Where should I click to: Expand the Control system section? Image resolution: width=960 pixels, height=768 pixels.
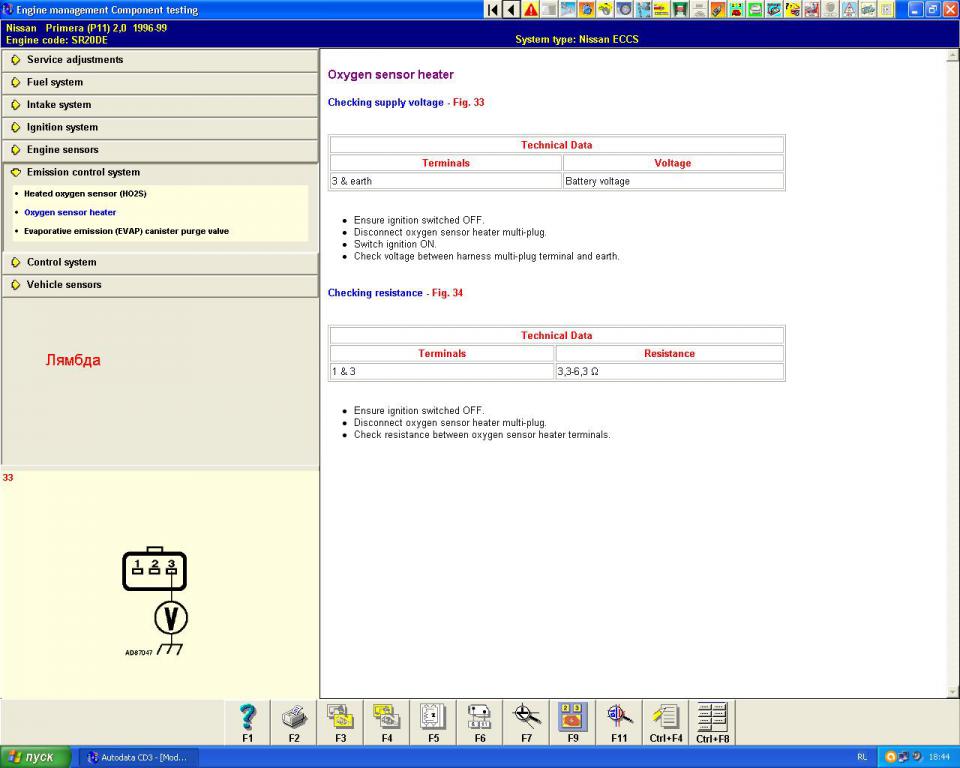(x=160, y=263)
